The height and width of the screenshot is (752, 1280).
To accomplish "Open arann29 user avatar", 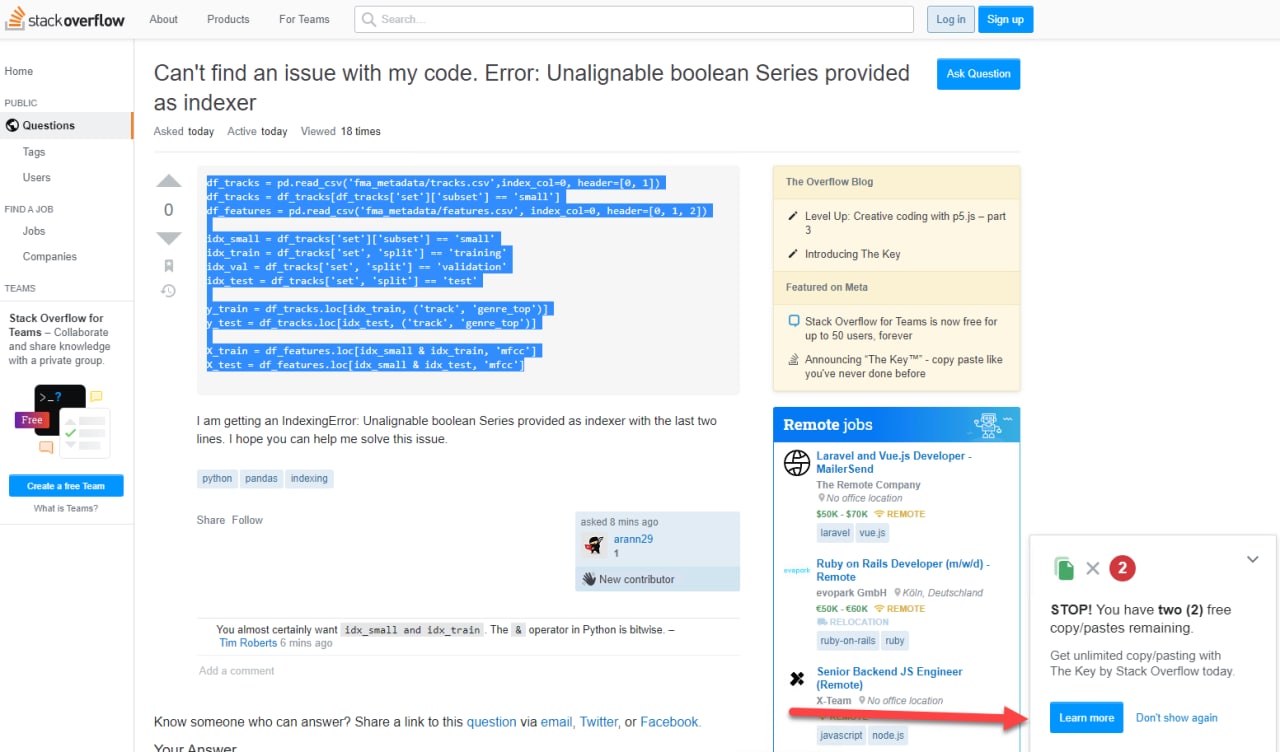I will (595, 545).
